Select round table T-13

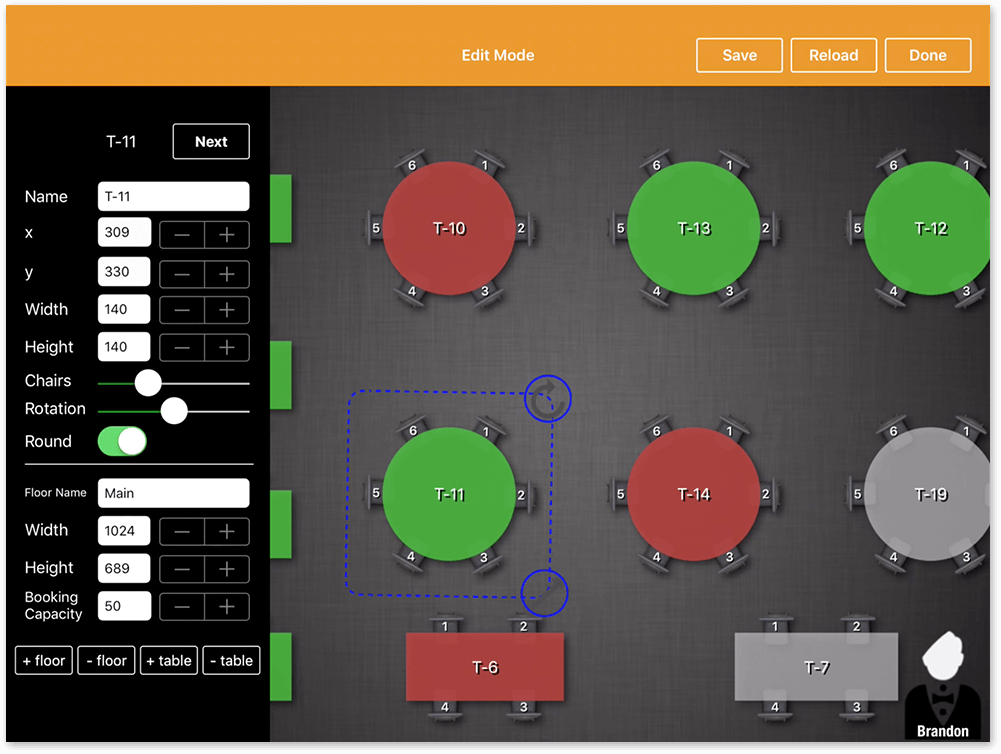tap(693, 228)
